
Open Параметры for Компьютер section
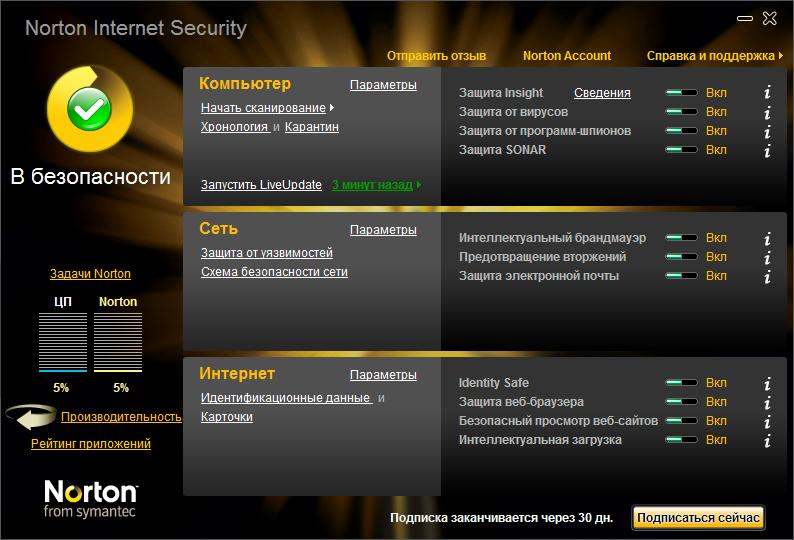pos(383,85)
